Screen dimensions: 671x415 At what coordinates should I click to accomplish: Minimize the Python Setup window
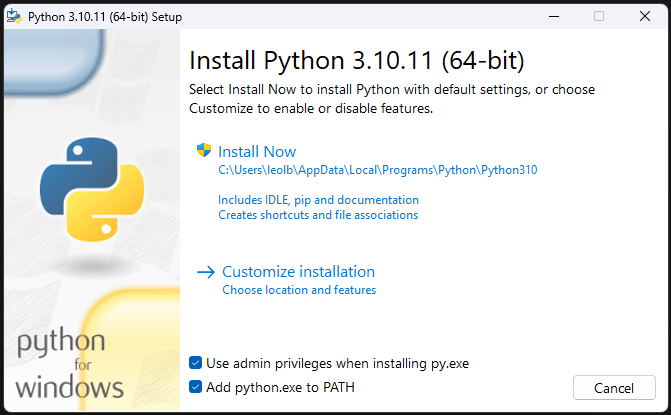552,16
